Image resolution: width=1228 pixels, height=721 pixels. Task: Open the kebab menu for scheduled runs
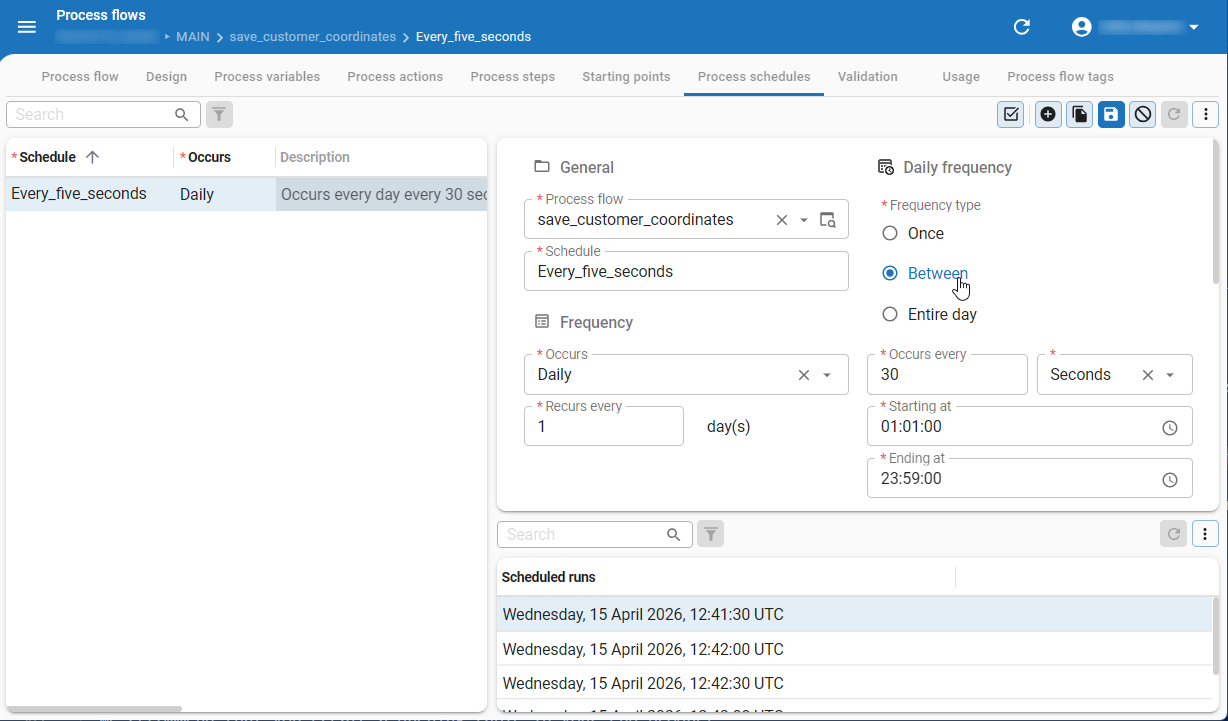click(1205, 533)
